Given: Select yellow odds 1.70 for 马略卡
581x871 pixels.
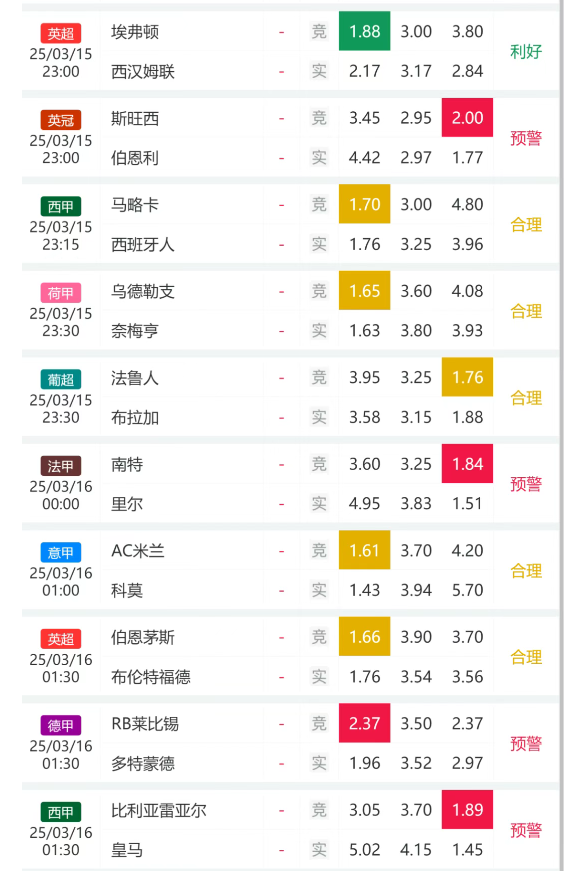Looking at the screenshot, I should click(364, 204).
